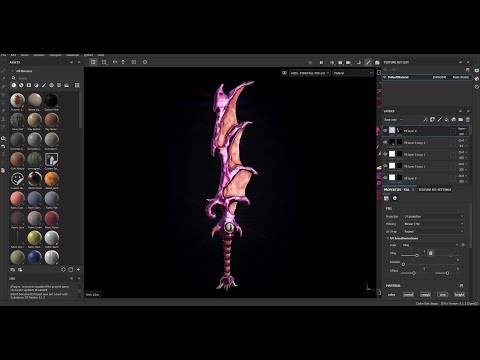Delete layer with trash icon
Screen dimensions: 480x360
467,120
